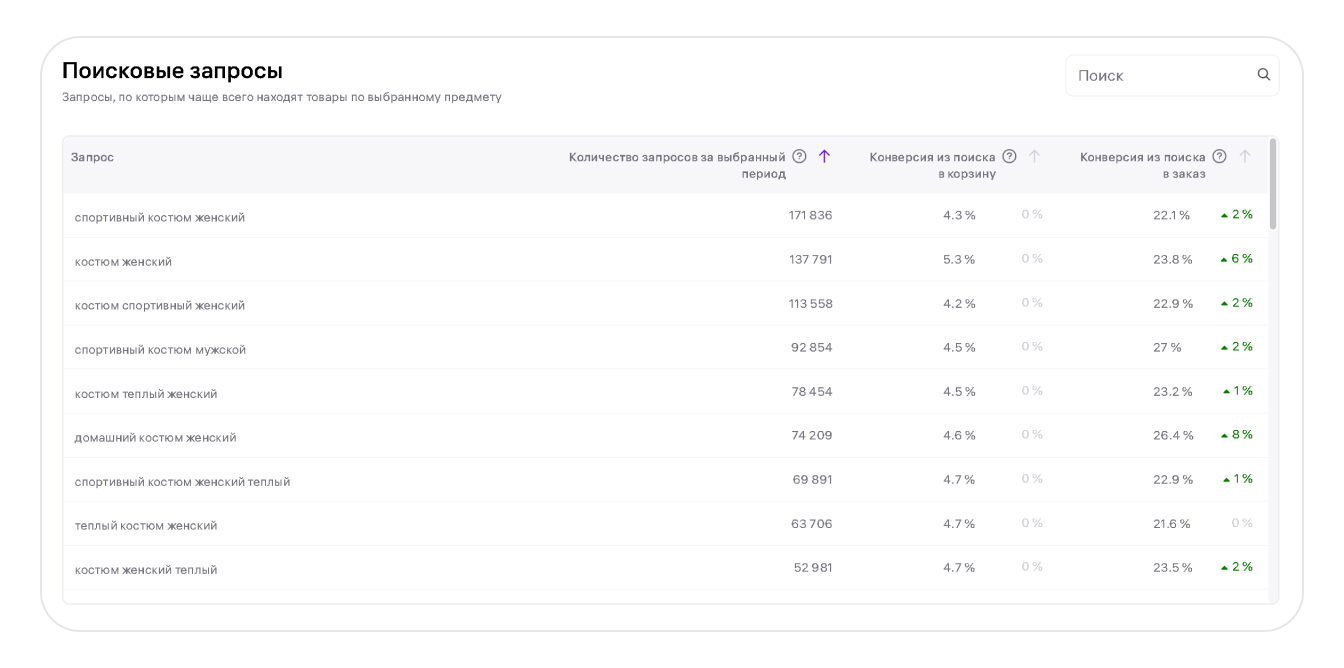Click the search magnifier icon
The height and width of the screenshot is (668, 1344).
[1263, 75]
